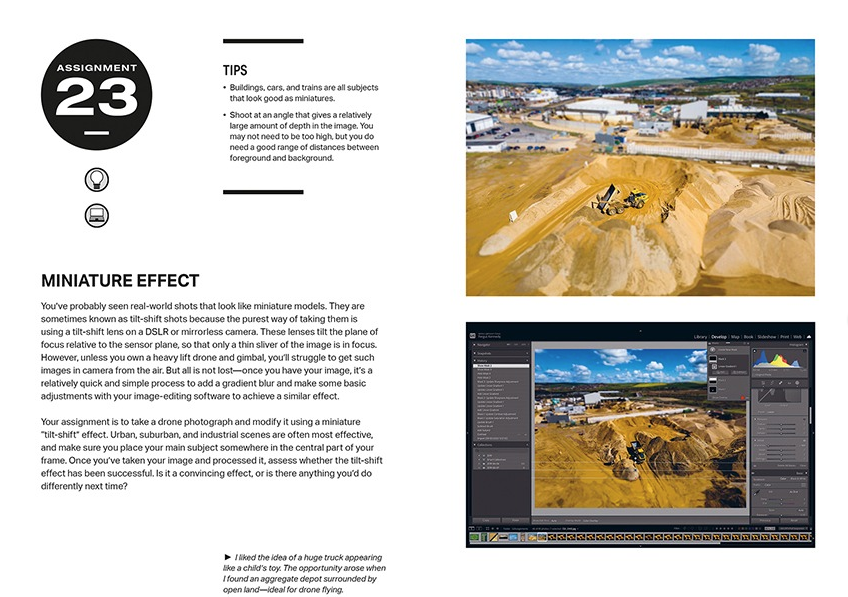Add a new collection with the plus icon
The image size is (848, 597).
(x=527, y=445)
